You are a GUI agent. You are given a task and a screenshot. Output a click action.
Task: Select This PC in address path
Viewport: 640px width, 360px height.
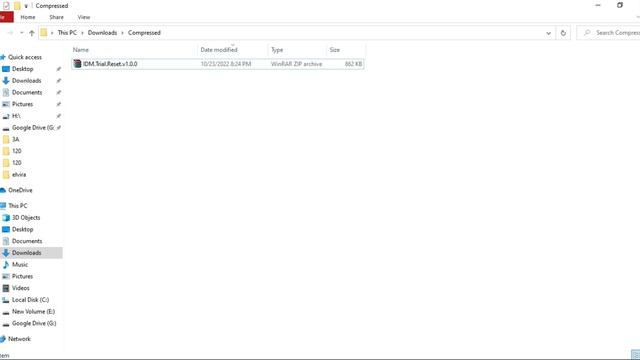point(67,33)
